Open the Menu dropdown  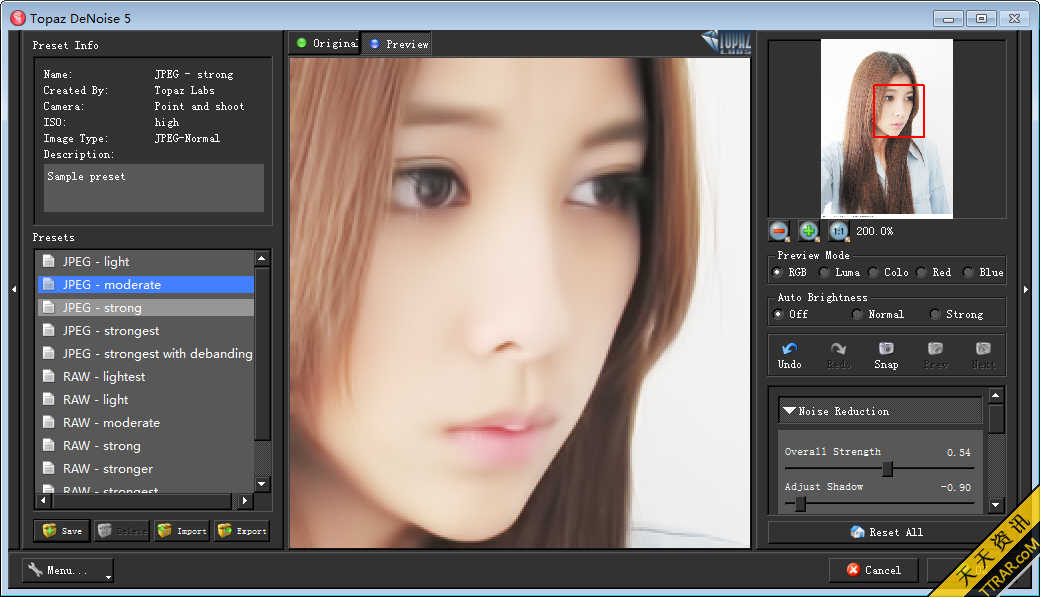(67, 570)
